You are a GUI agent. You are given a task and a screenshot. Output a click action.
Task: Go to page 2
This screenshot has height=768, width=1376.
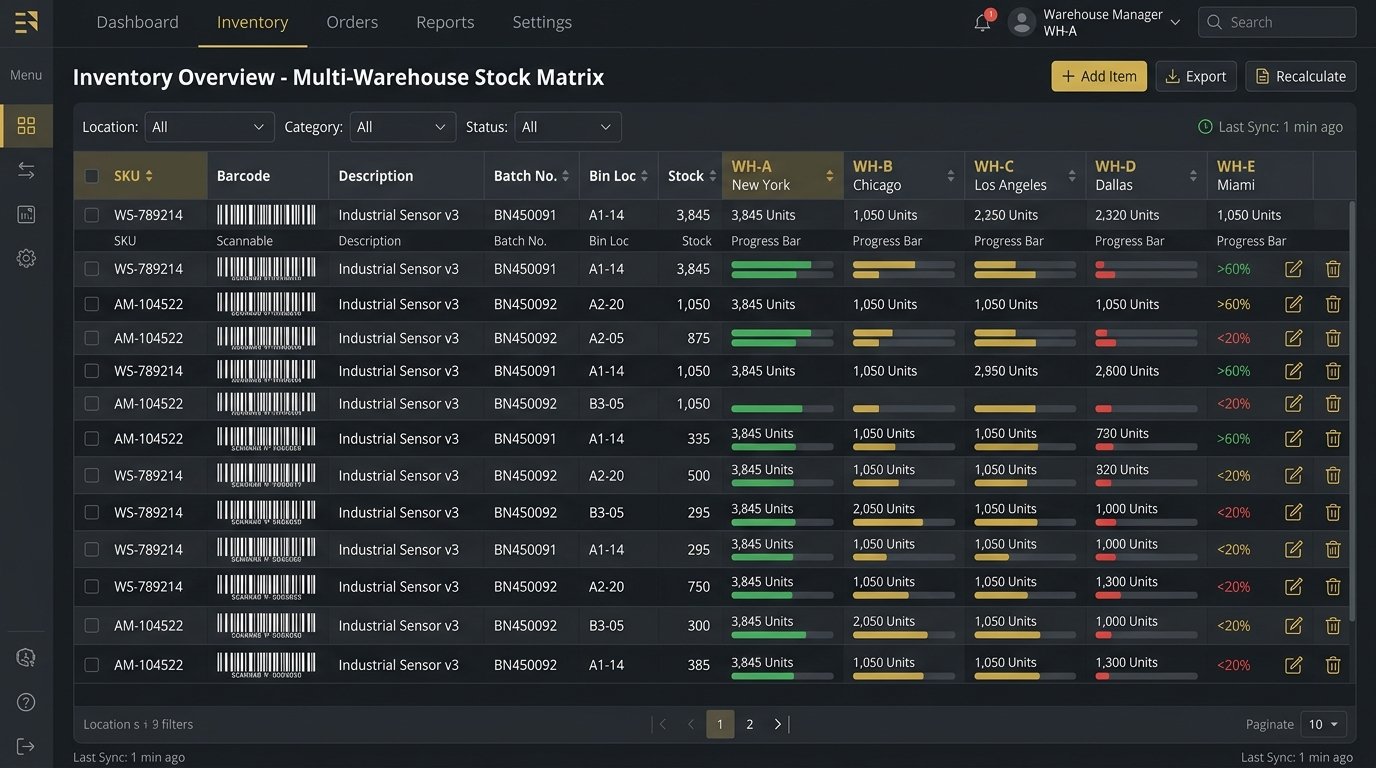coord(749,724)
